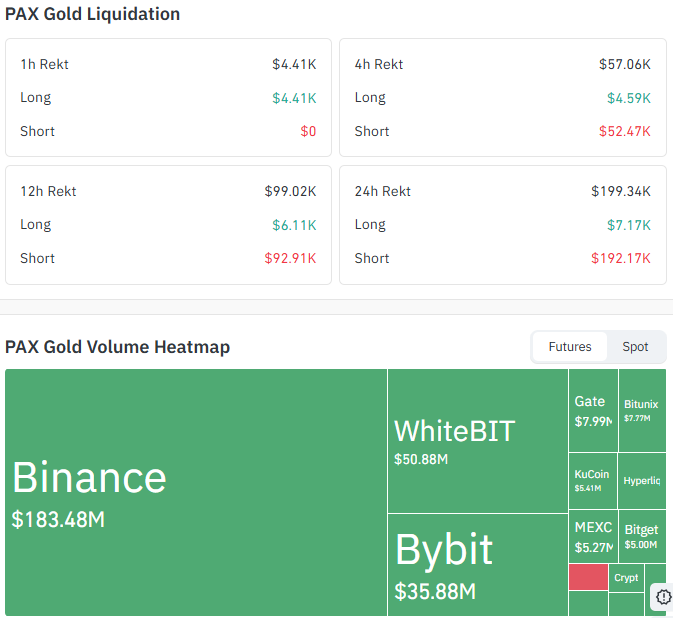Image resolution: width=673 pixels, height=618 pixels.
Task: Select the Bitget $5.00M heatmap tile
Action: pyautogui.click(x=643, y=536)
